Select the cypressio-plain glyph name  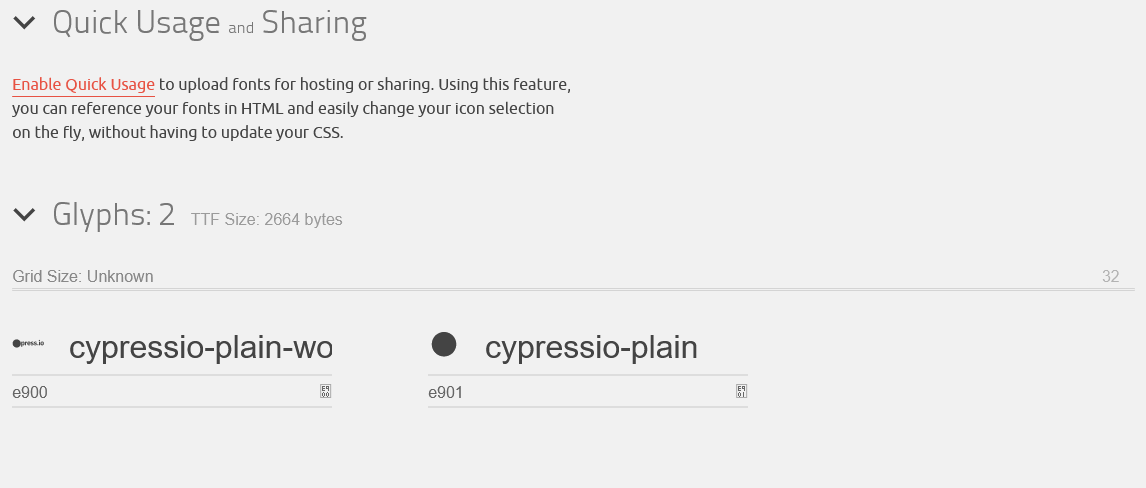click(591, 348)
